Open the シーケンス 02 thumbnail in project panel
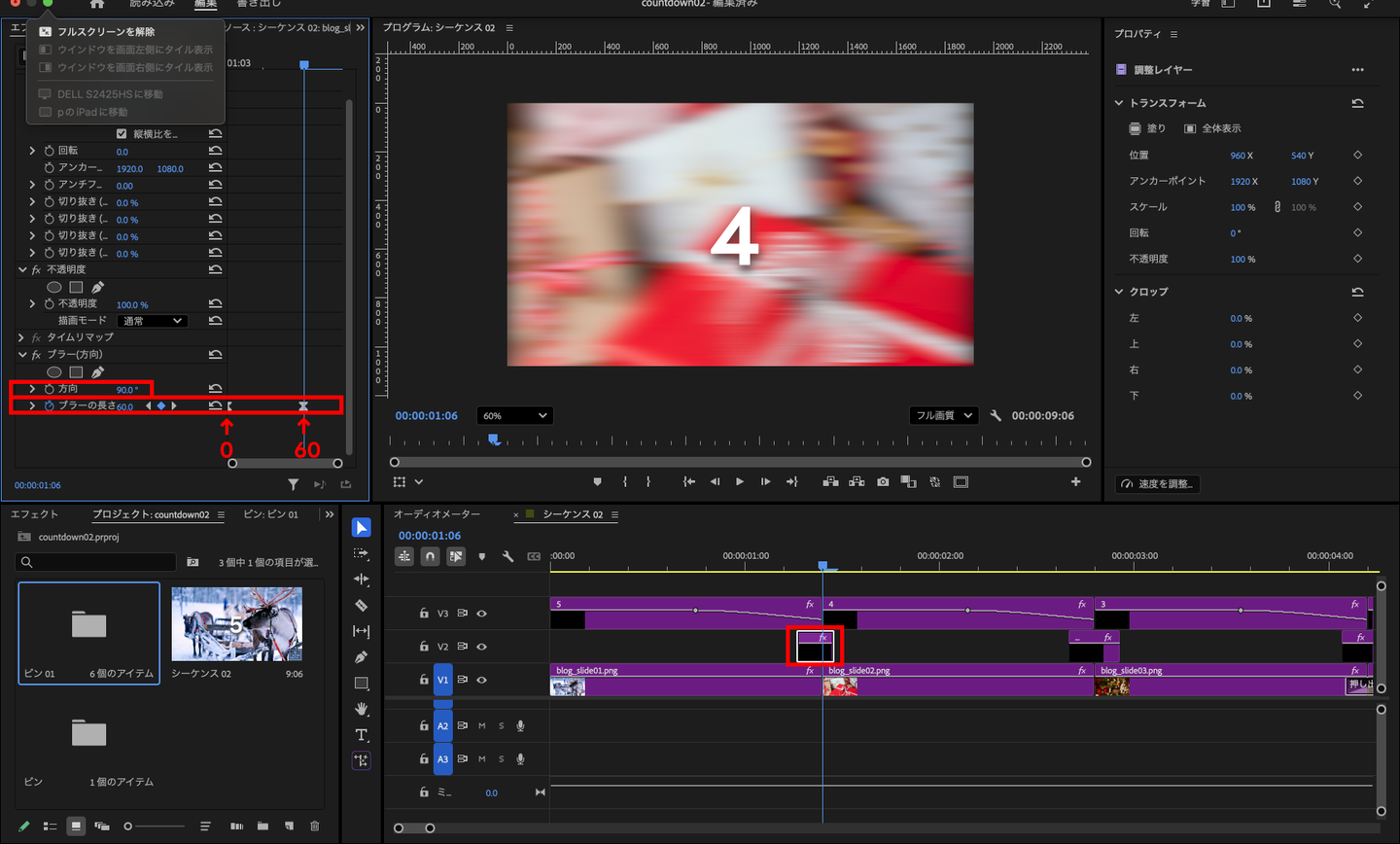The width and height of the screenshot is (1400, 844). click(x=236, y=624)
